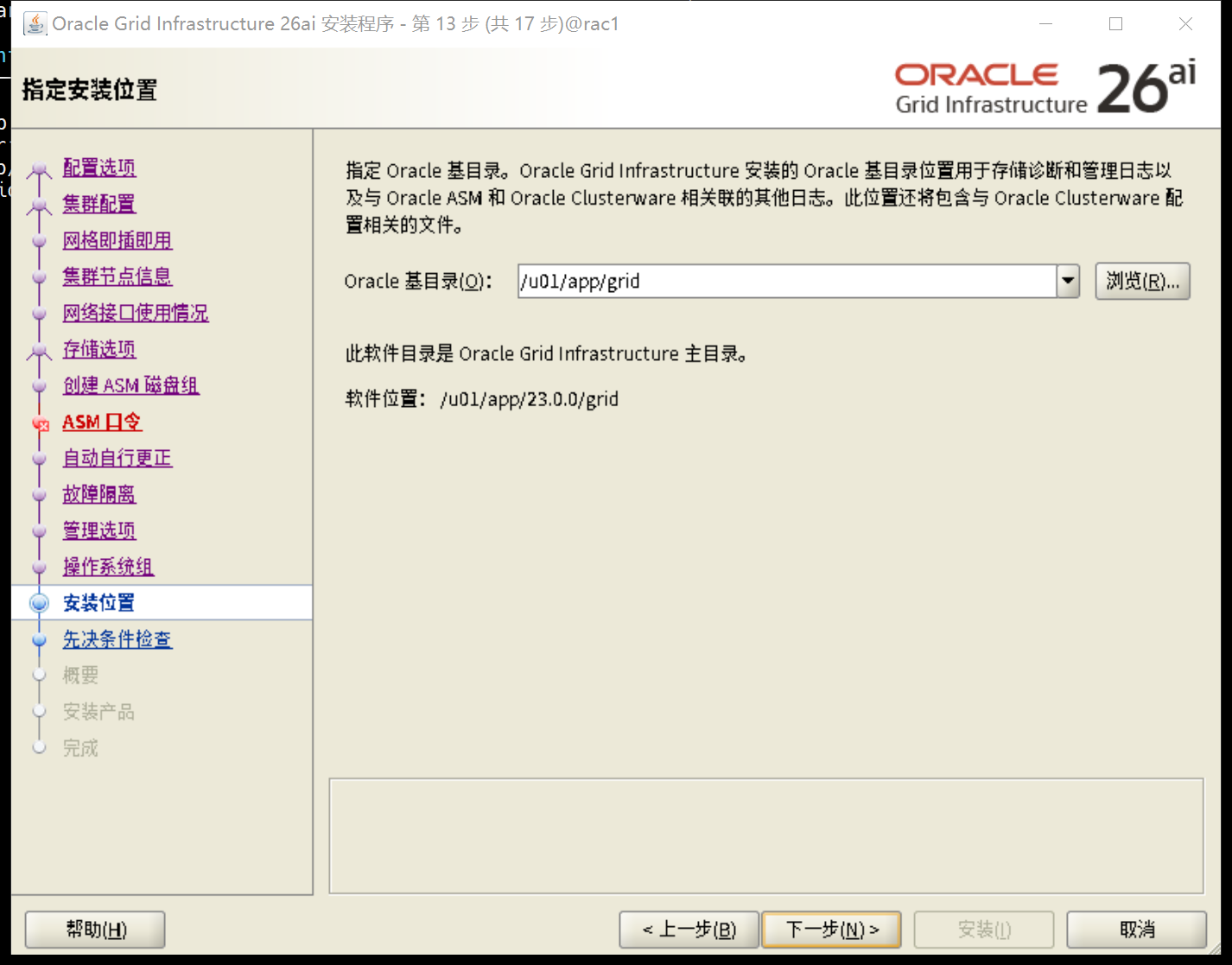The height and width of the screenshot is (965, 1232).
Task: Maximize the installer window
Action: click(1115, 23)
